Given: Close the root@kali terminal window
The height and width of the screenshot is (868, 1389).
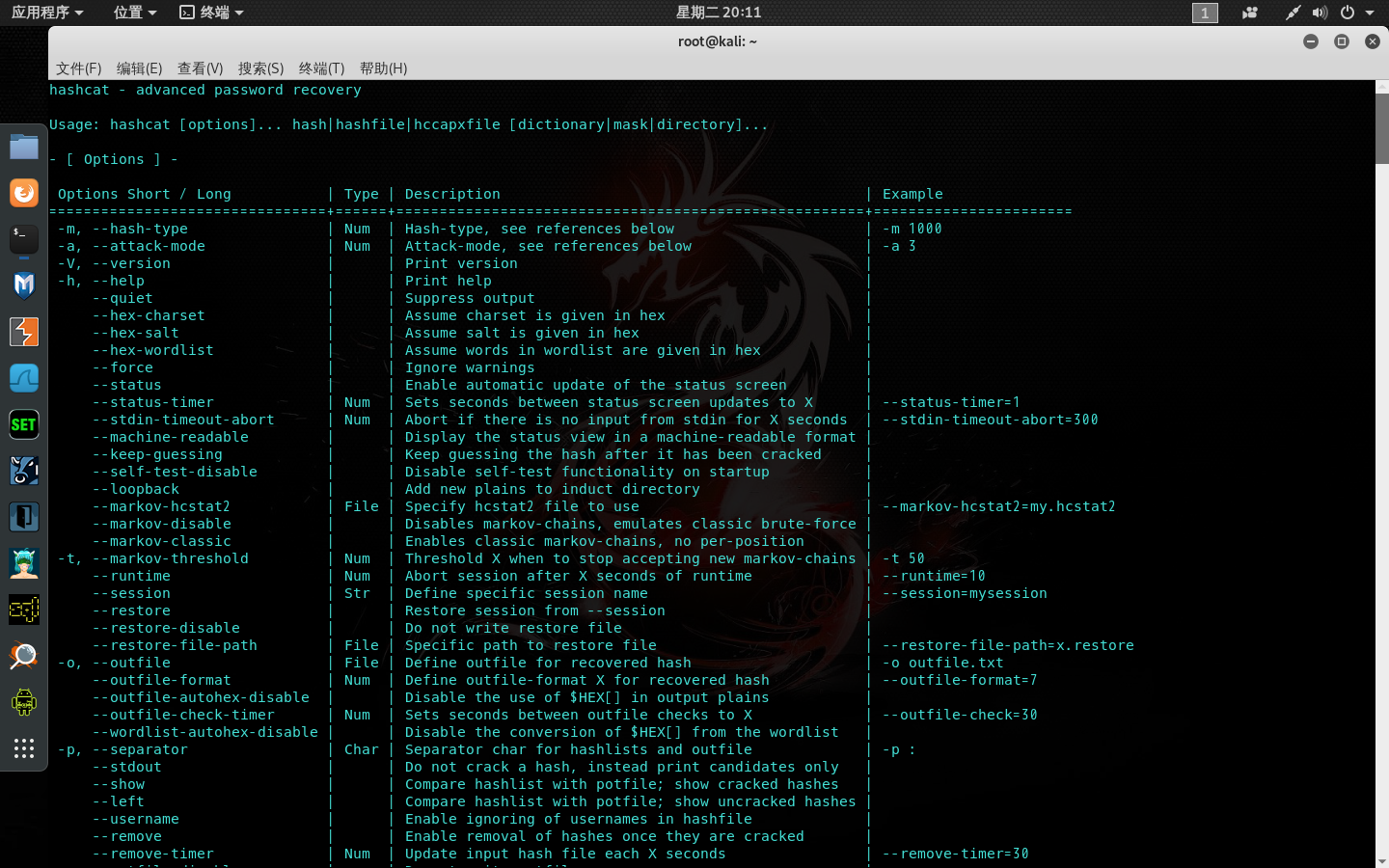Looking at the screenshot, I should pos(1372,41).
